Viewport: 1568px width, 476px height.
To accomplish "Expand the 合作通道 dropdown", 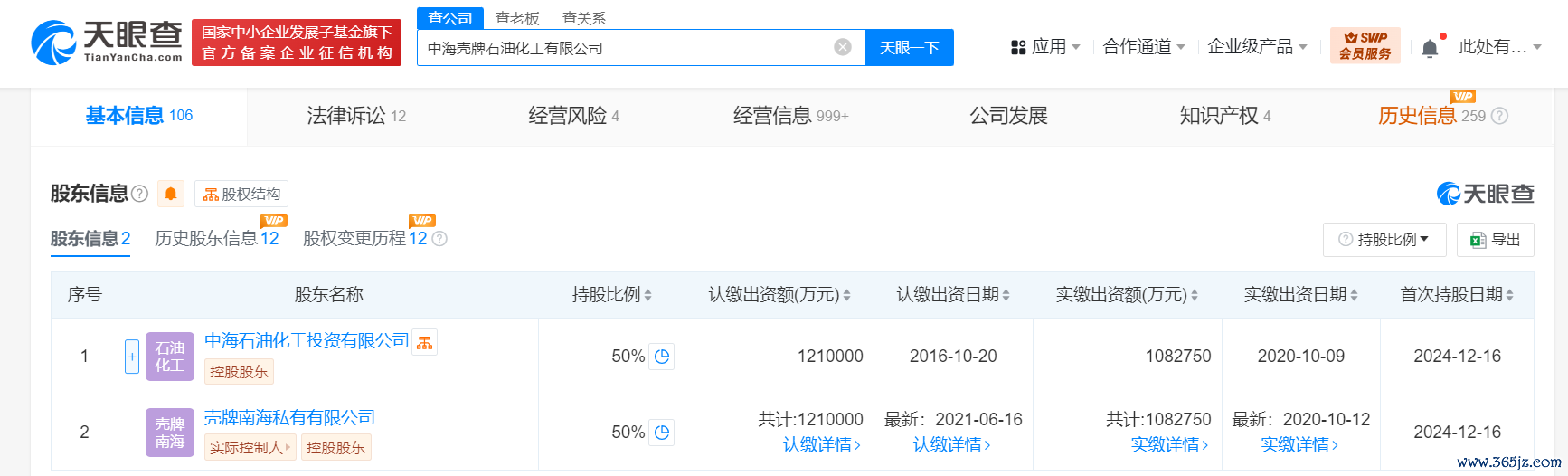I will [1144, 47].
